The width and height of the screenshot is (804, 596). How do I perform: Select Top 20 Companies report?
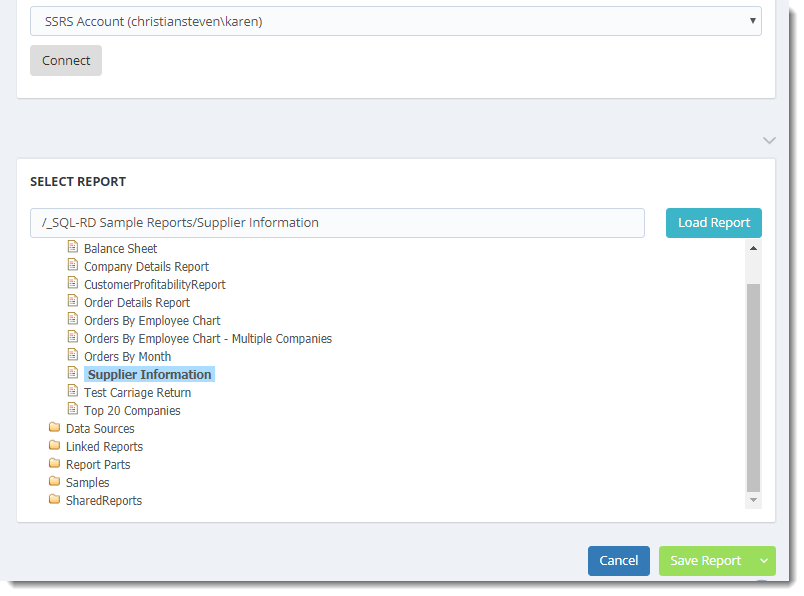point(132,411)
